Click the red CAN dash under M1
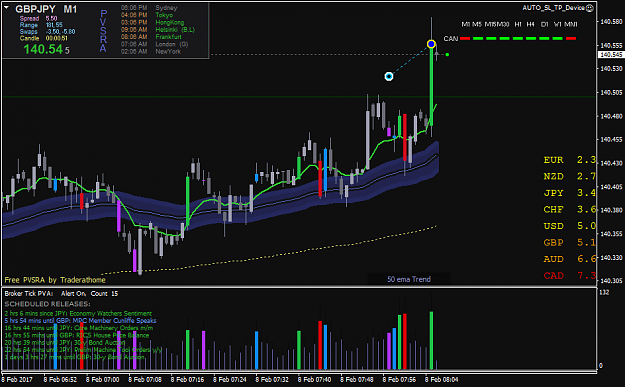The image size is (625, 387). point(465,39)
